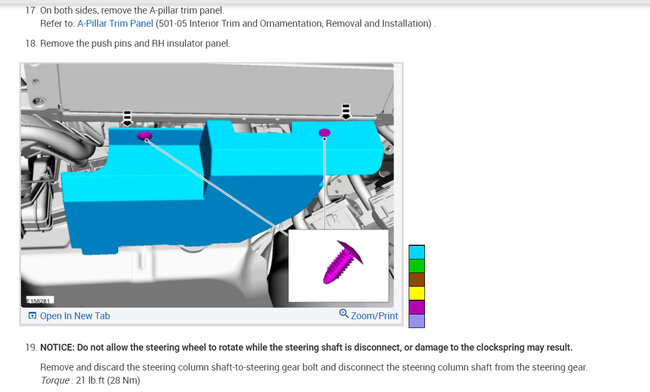Image resolution: width=650 pixels, height=392 pixels.
Task: Click step 17 'On both sides, remove the A-pillar trim panel.'
Action: 132,10
